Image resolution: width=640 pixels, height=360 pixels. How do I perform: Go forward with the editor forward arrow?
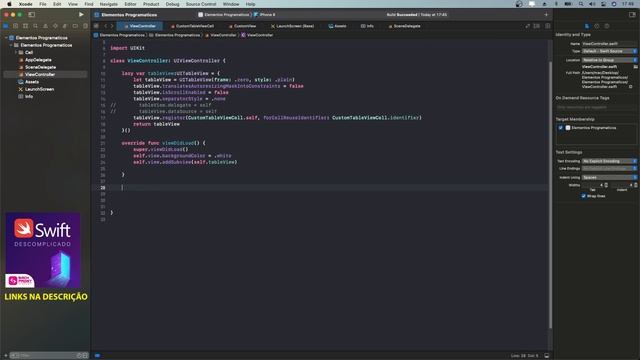click(112, 26)
